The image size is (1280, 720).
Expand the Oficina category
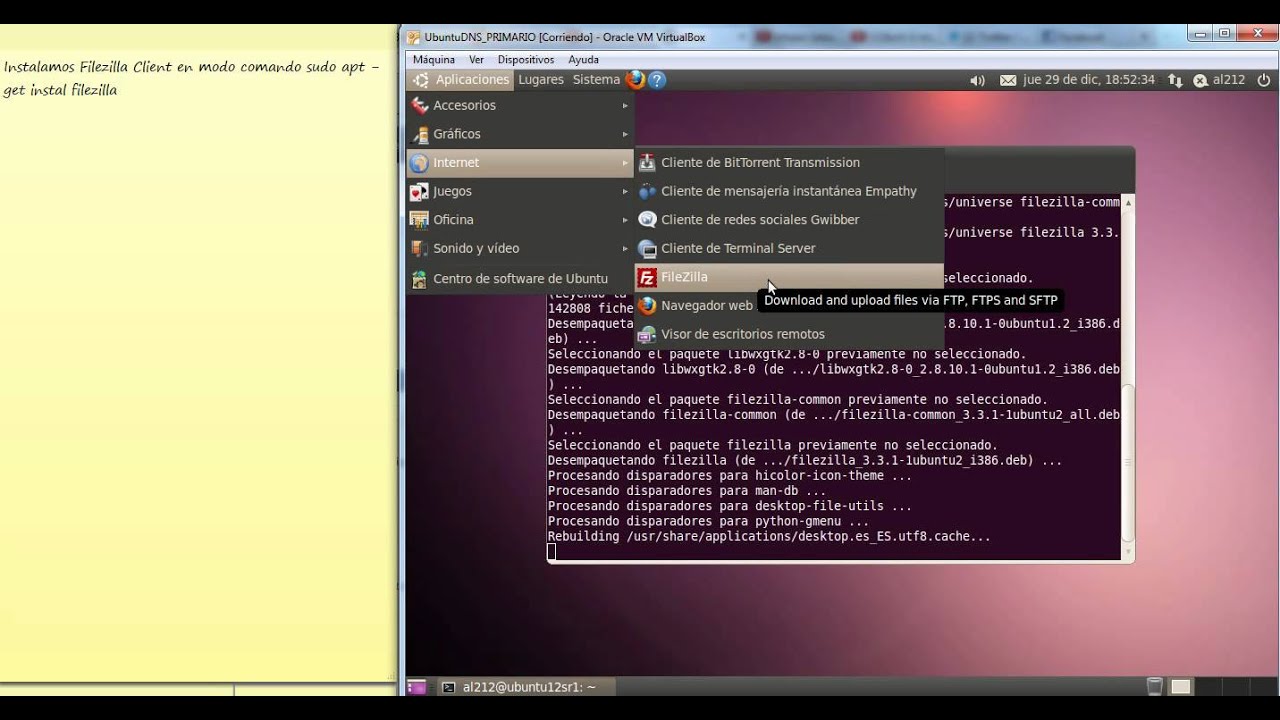(x=520, y=220)
